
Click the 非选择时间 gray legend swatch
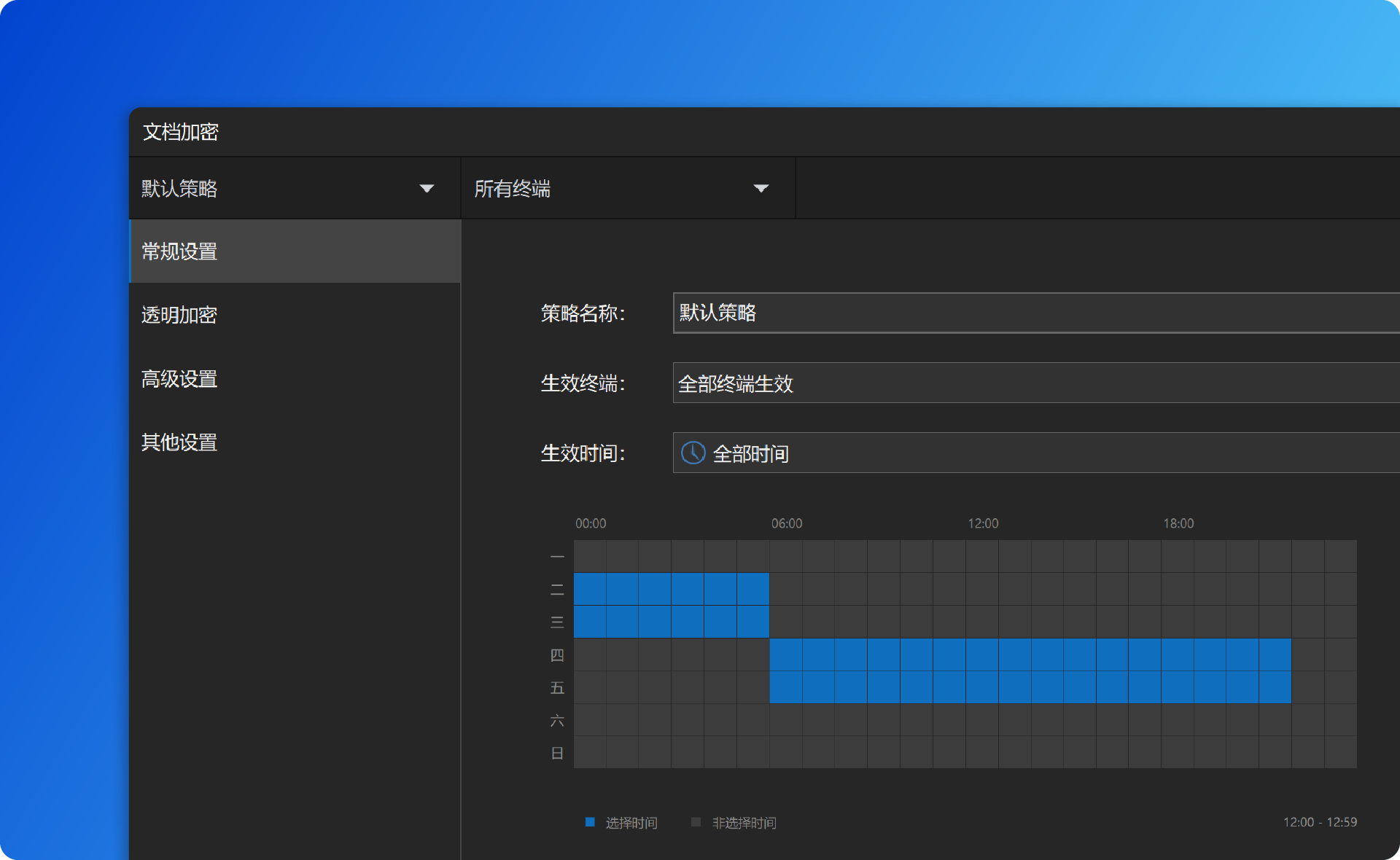pos(696,822)
